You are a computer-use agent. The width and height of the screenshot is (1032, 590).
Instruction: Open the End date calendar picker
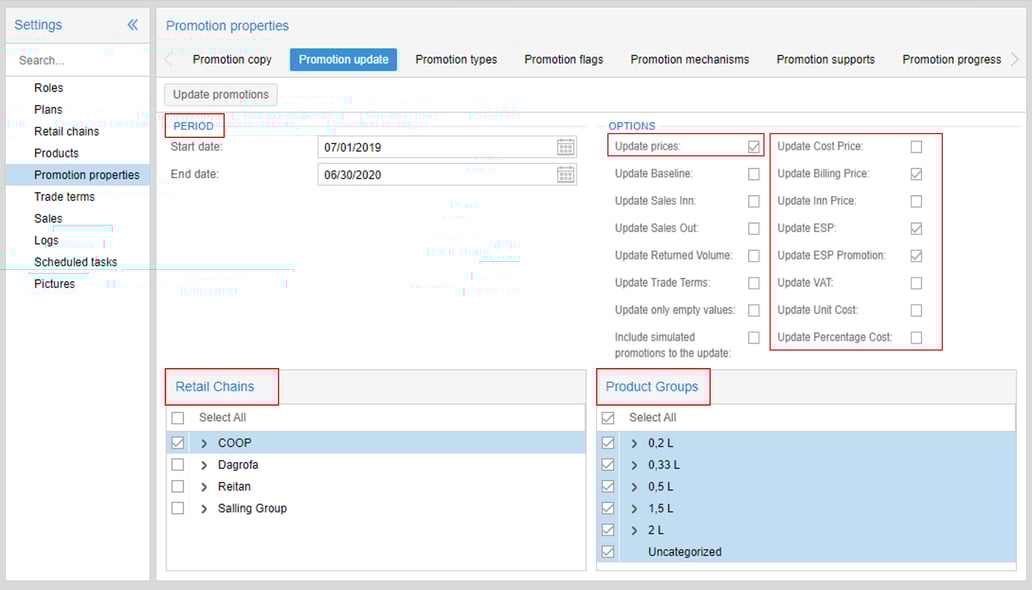point(566,175)
